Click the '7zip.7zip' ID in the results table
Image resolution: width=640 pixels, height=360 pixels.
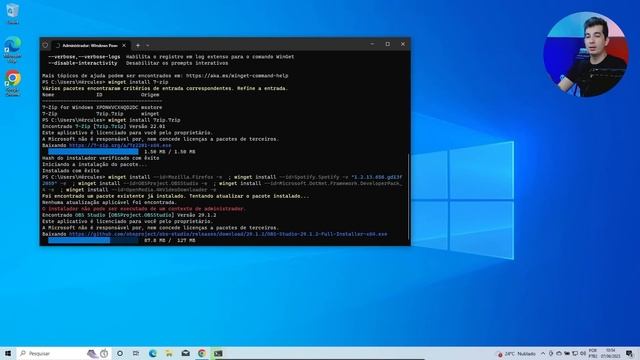(109, 114)
